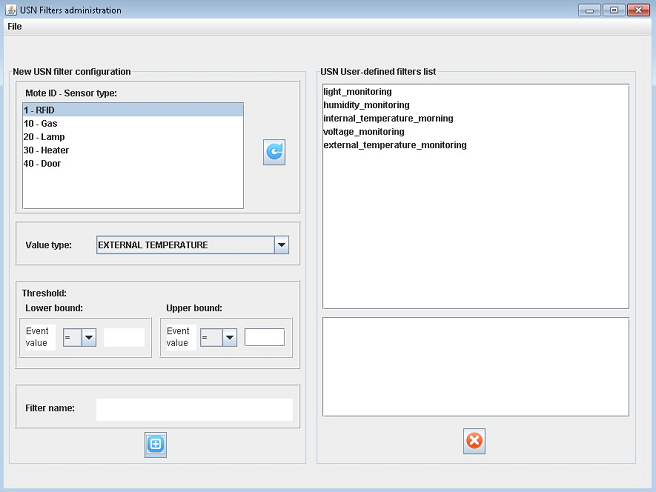Click the red delete filter icon
Viewport: 656px width, 492px height.
click(x=474, y=440)
